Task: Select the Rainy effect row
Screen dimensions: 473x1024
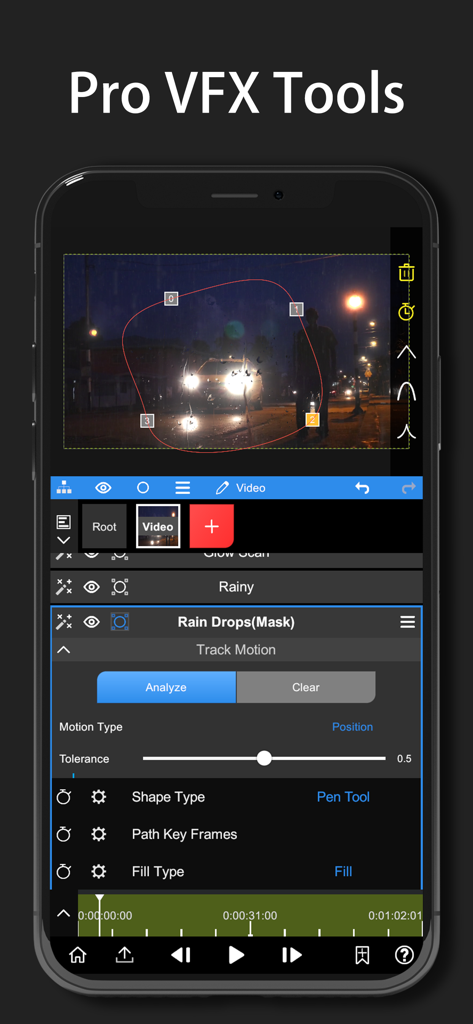Action: click(x=236, y=586)
